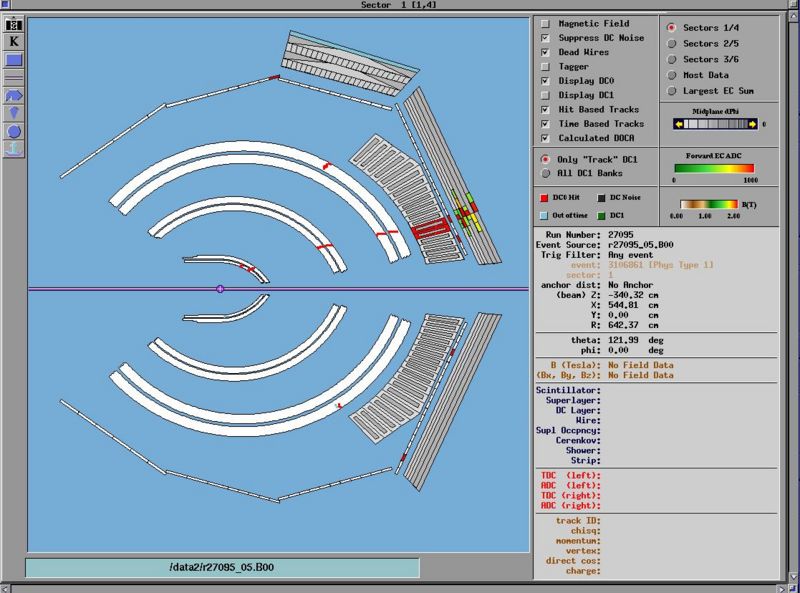Click the red DC0 Hit color swatch

(544, 197)
